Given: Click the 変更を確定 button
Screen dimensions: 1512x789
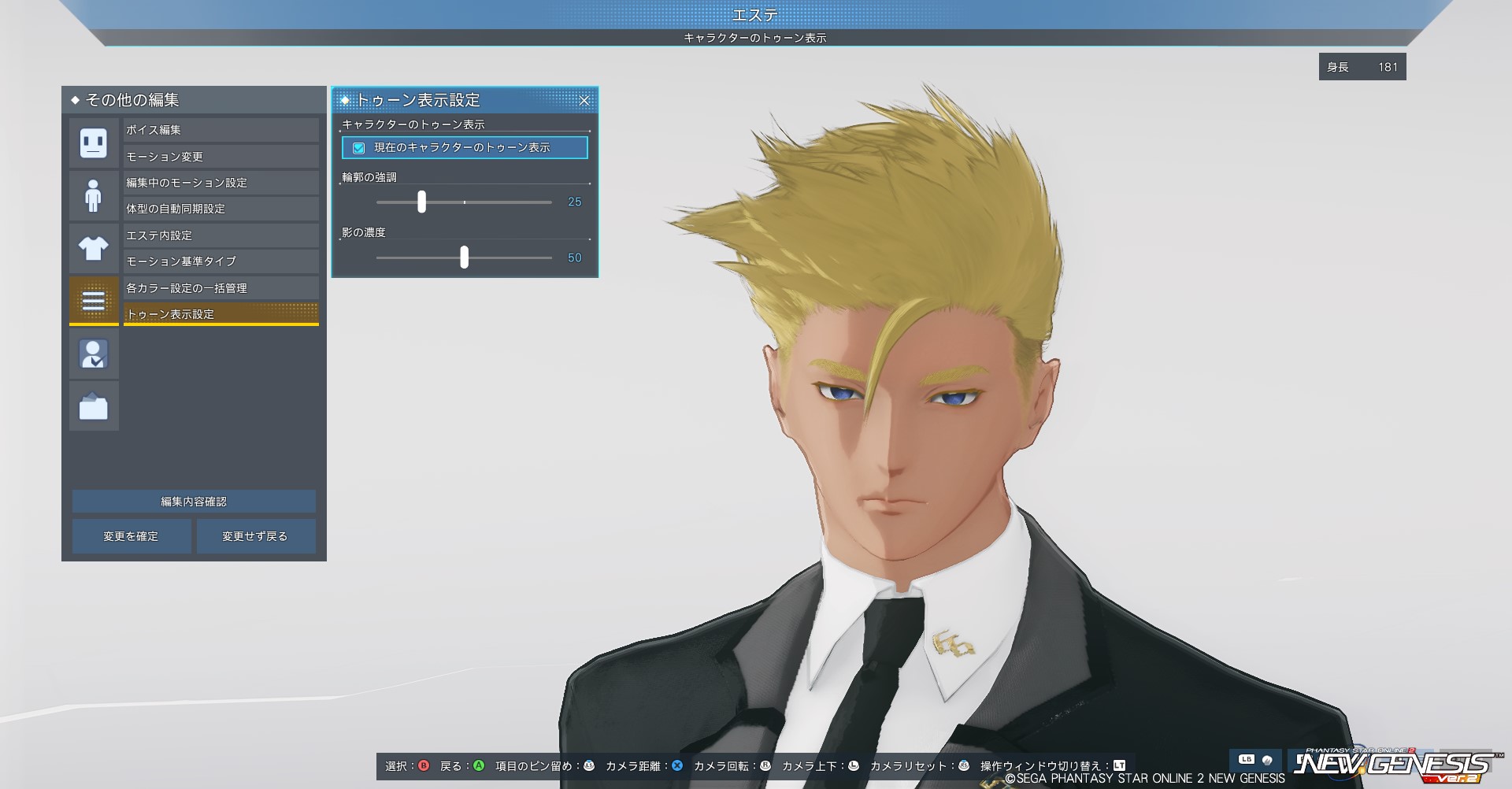Looking at the screenshot, I should 132,536.
